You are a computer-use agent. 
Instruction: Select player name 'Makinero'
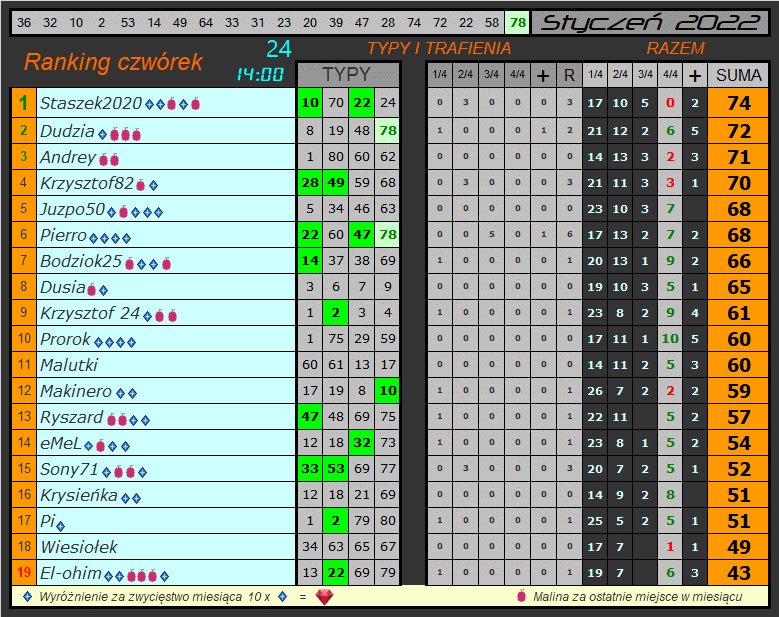pos(76,391)
